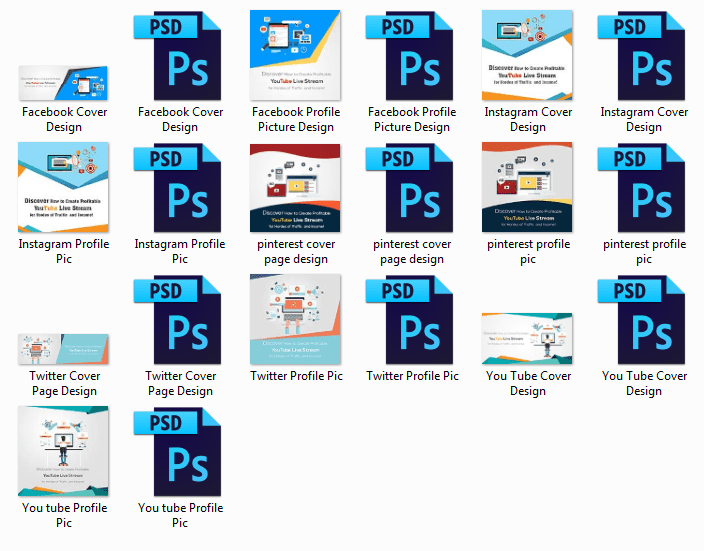Screen dimensions: 704x551
Task: Select the Facebook Cover Design PSD file icon
Action: click(180, 56)
